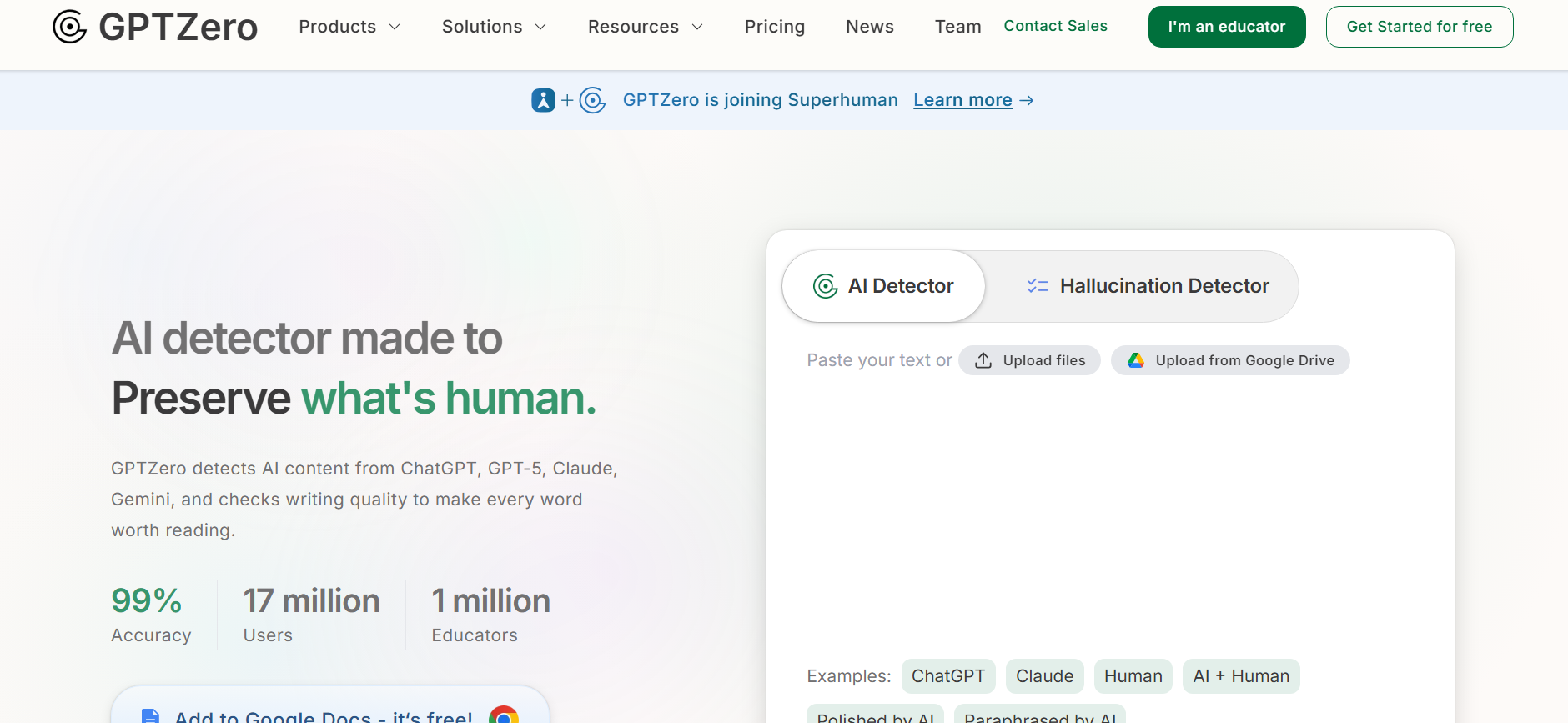
Task: Open the Contact Sales link
Action: pyautogui.click(x=1056, y=26)
